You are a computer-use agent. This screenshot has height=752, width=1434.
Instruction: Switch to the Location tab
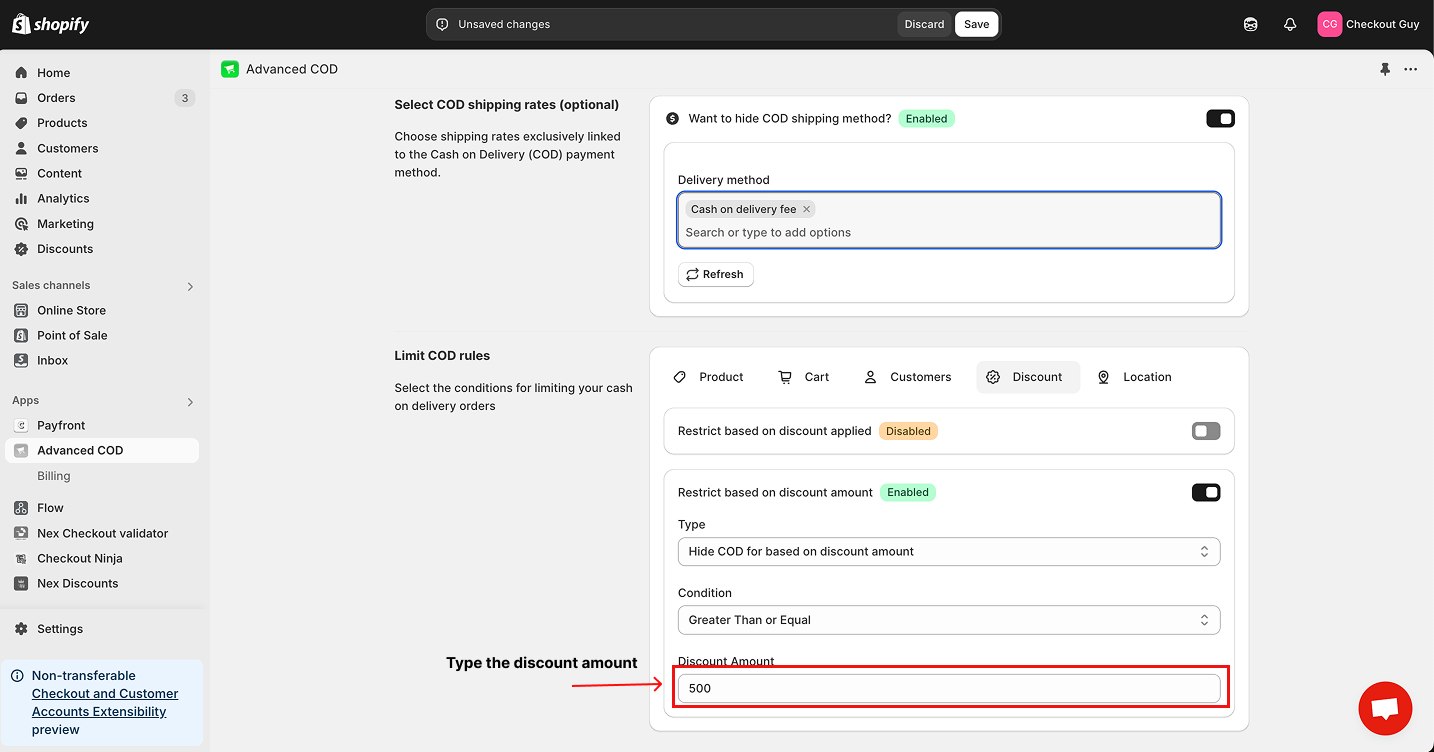pos(1134,377)
